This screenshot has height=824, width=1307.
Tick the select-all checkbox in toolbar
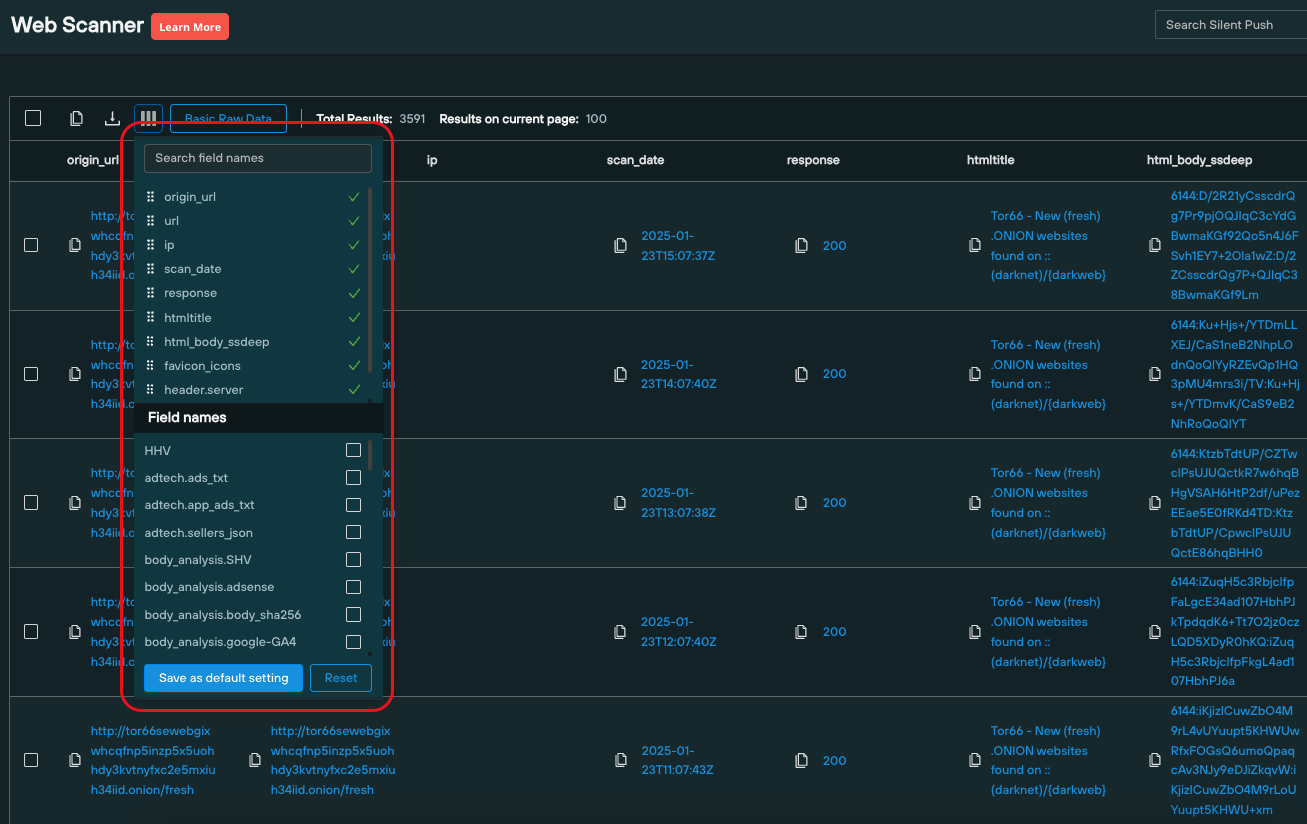point(33,118)
